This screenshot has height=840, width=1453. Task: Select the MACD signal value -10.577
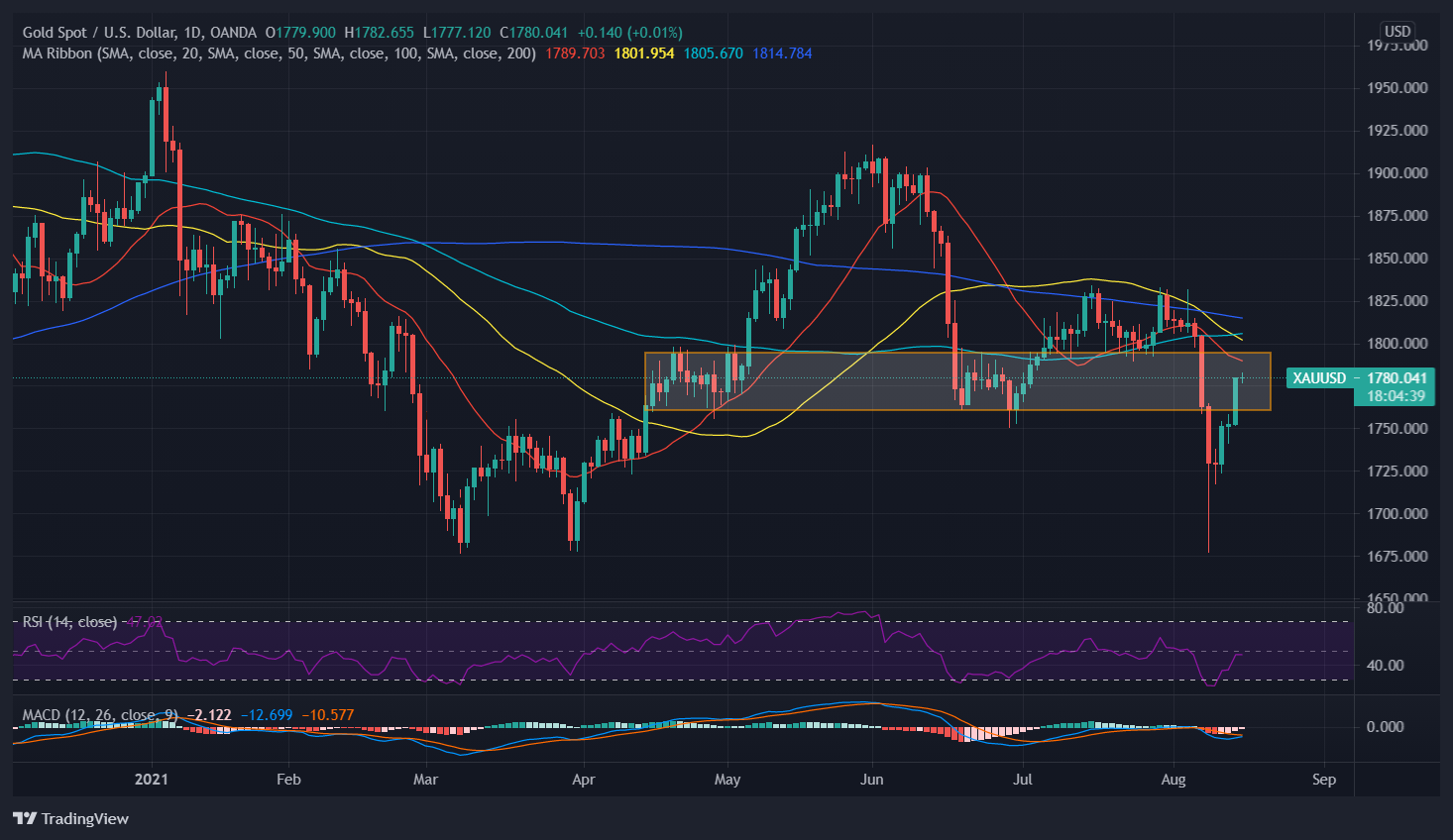(x=327, y=715)
